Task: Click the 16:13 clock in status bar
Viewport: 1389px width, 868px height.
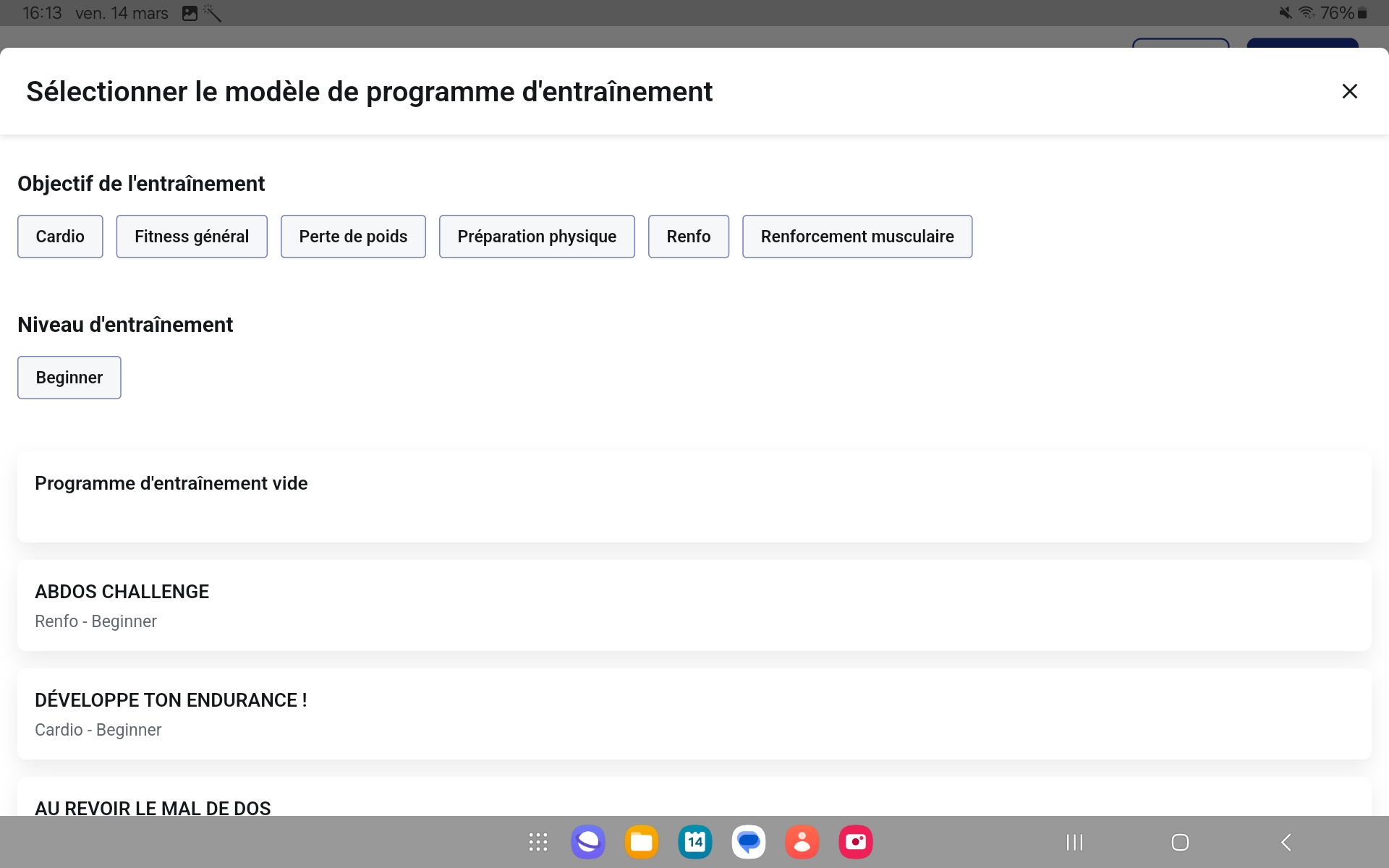Action: tap(42, 13)
